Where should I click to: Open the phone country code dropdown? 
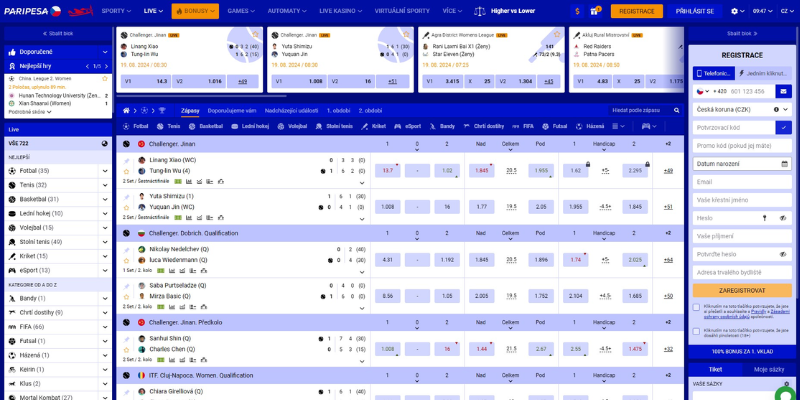click(x=704, y=91)
